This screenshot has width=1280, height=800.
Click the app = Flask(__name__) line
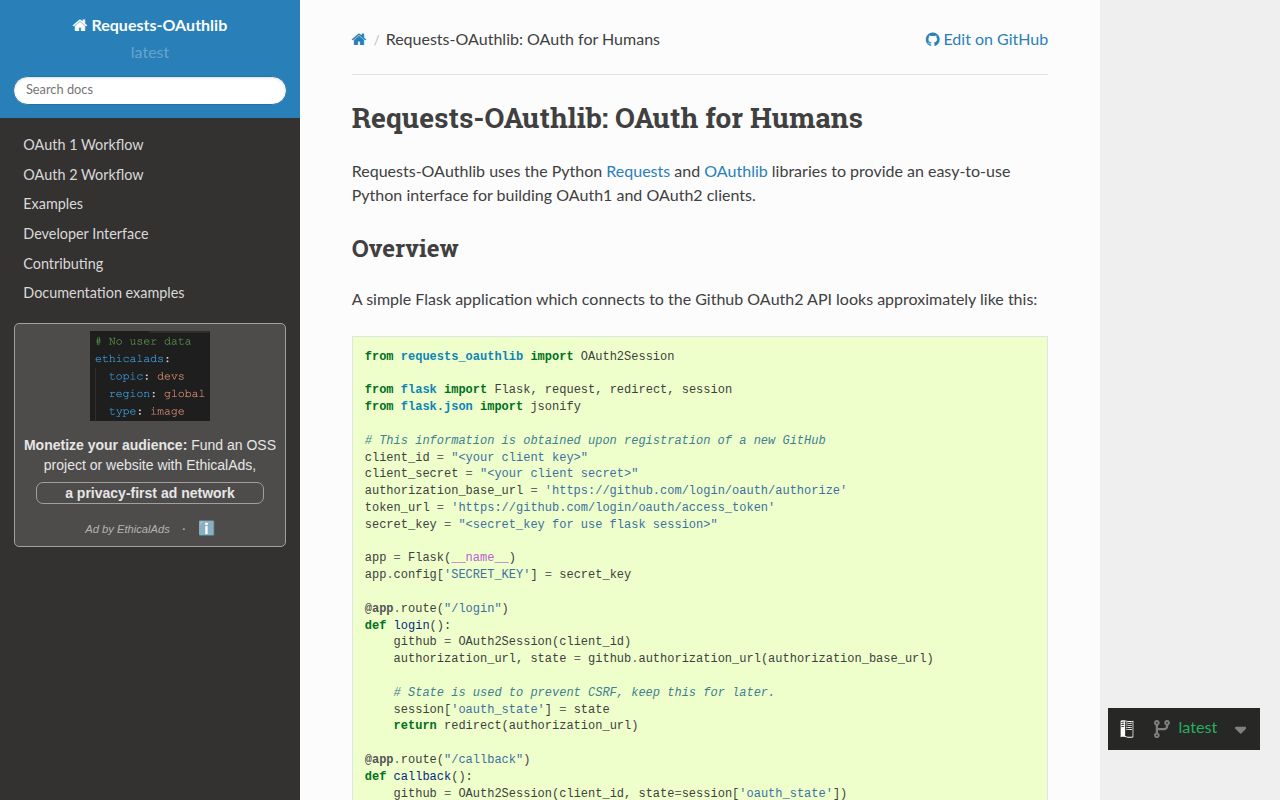(440, 557)
